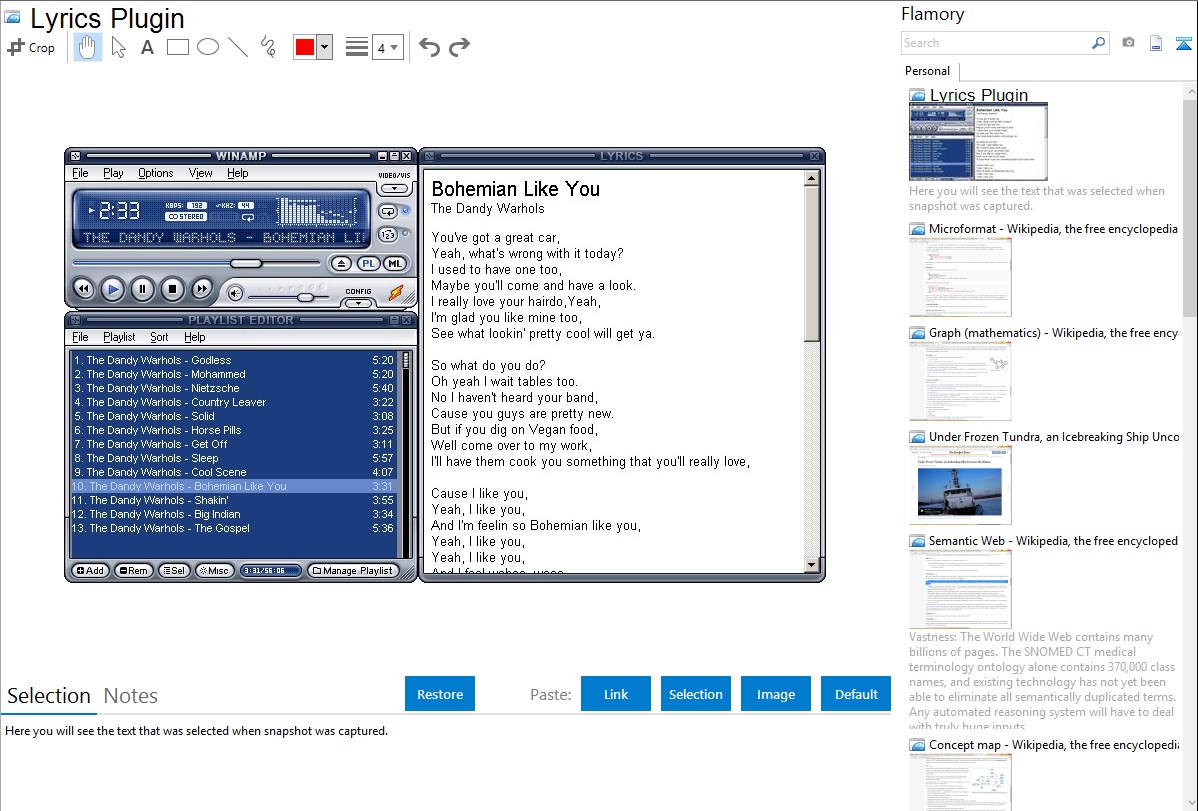This screenshot has width=1198, height=811.
Task: Expand the CONFIG dropdown in Winamp
Action: click(358, 303)
